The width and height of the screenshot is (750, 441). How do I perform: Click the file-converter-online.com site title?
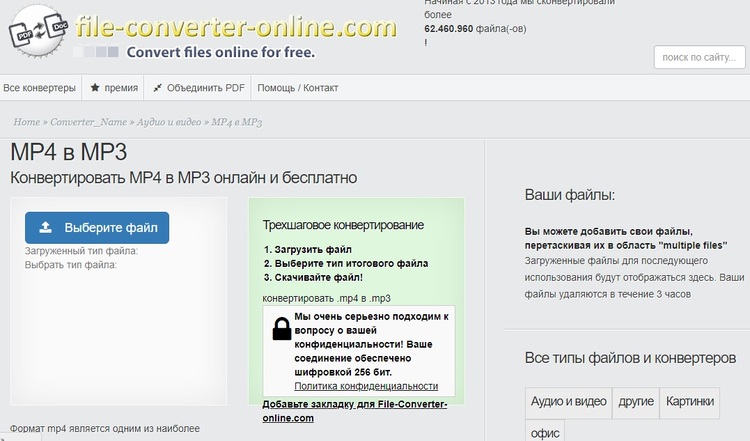click(236, 27)
